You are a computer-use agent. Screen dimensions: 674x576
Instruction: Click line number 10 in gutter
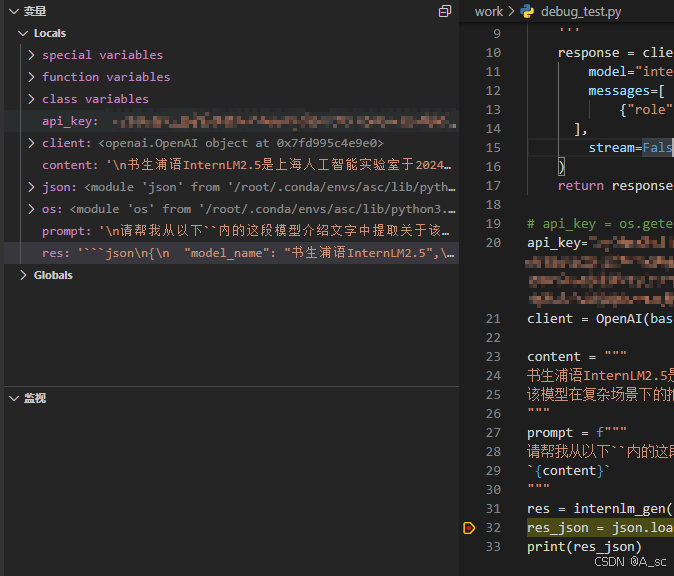point(493,52)
